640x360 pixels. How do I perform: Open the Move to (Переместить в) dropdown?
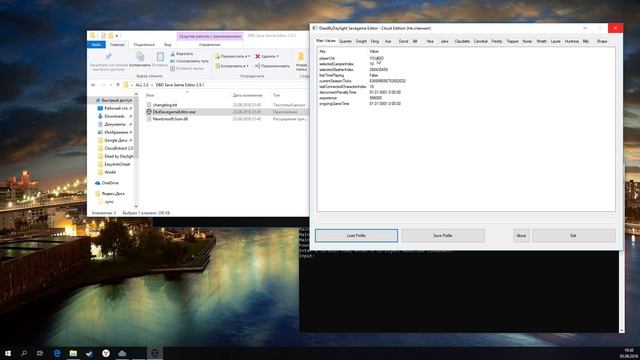[x=232, y=56]
